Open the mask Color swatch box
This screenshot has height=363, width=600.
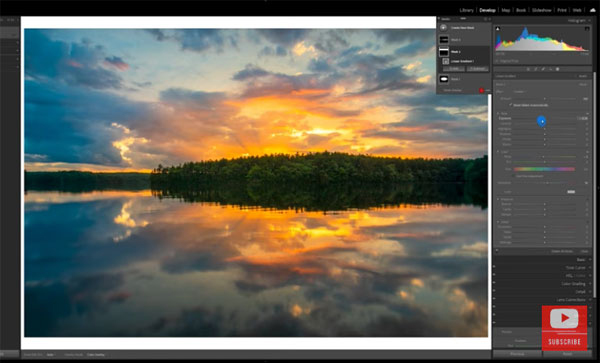(x=571, y=192)
